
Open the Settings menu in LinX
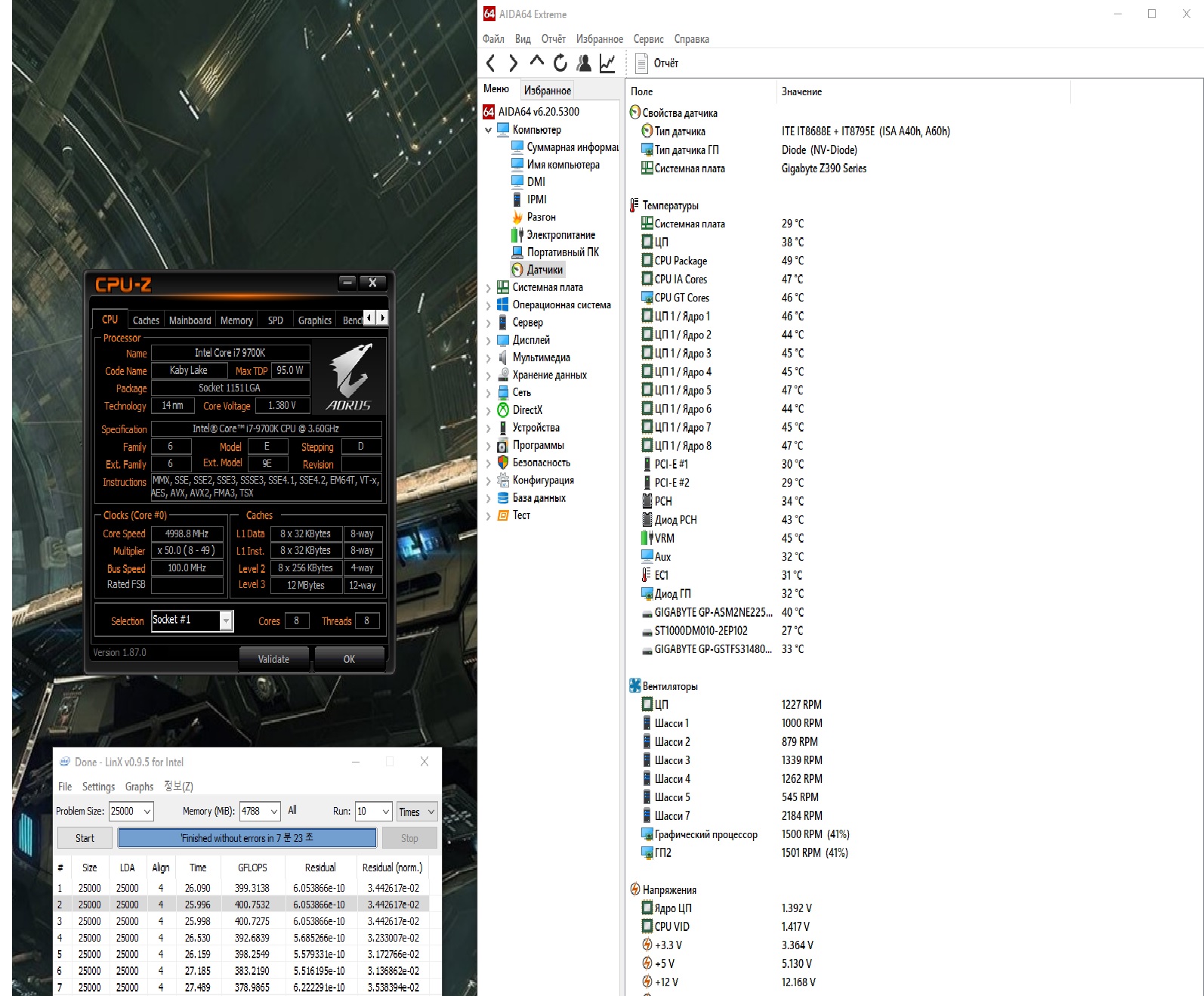(x=98, y=787)
